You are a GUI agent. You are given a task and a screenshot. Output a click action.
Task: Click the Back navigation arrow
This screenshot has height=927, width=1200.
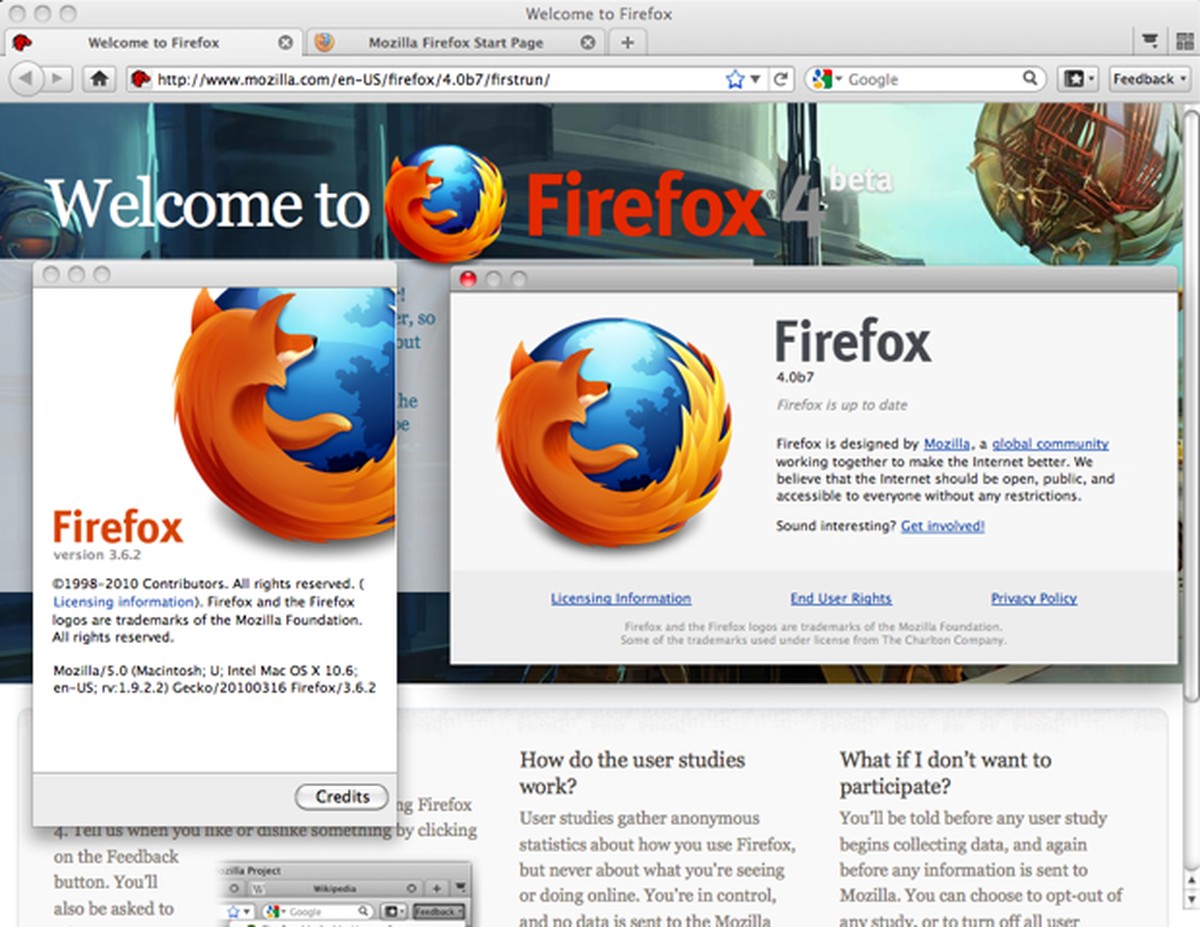click(26, 78)
